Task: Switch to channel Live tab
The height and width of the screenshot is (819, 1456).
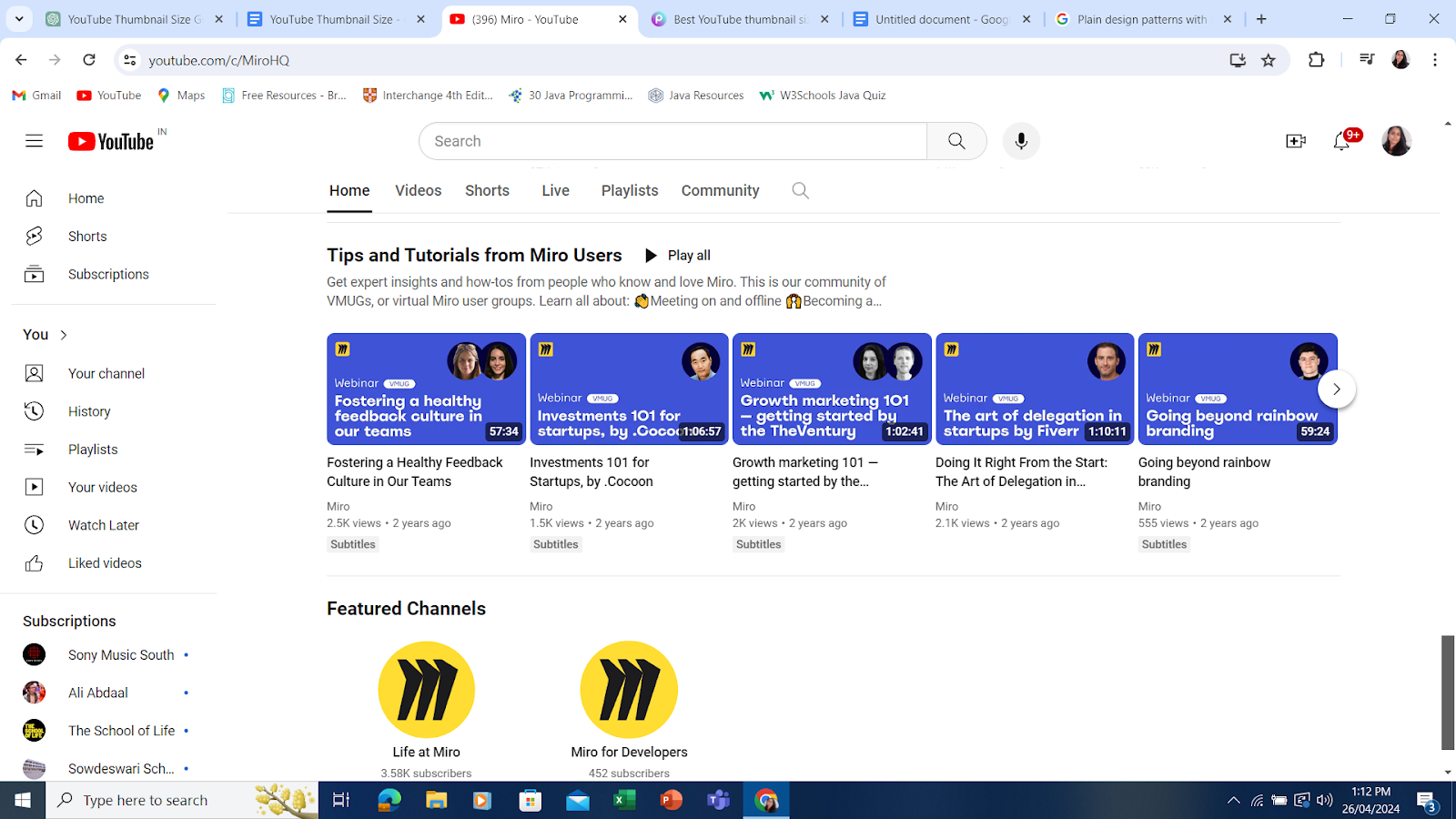Action: (x=555, y=190)
